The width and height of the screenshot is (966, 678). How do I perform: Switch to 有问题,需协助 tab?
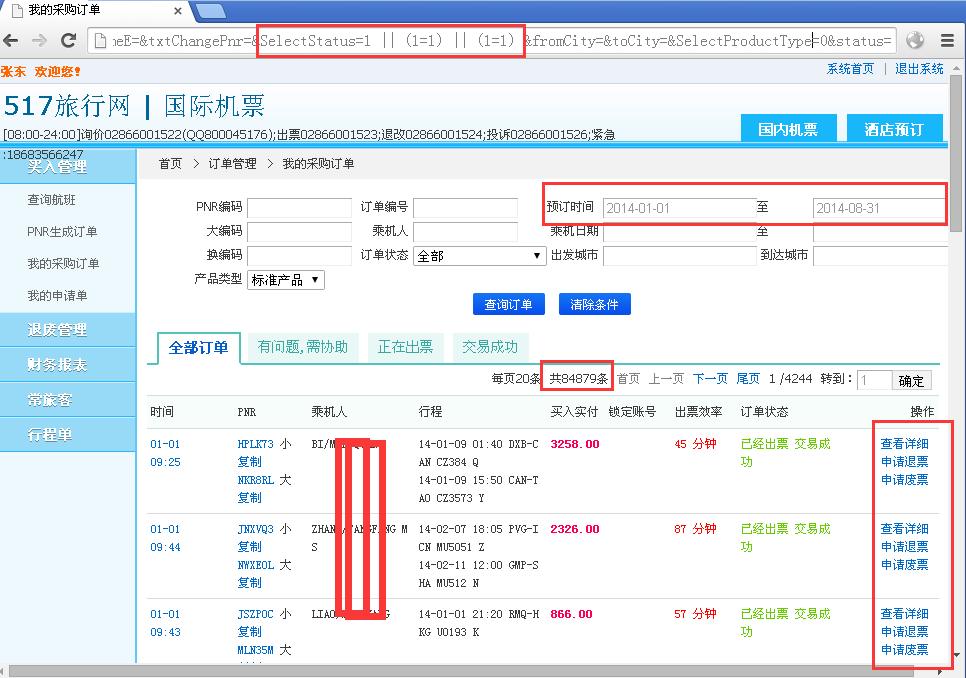(302, 347)
